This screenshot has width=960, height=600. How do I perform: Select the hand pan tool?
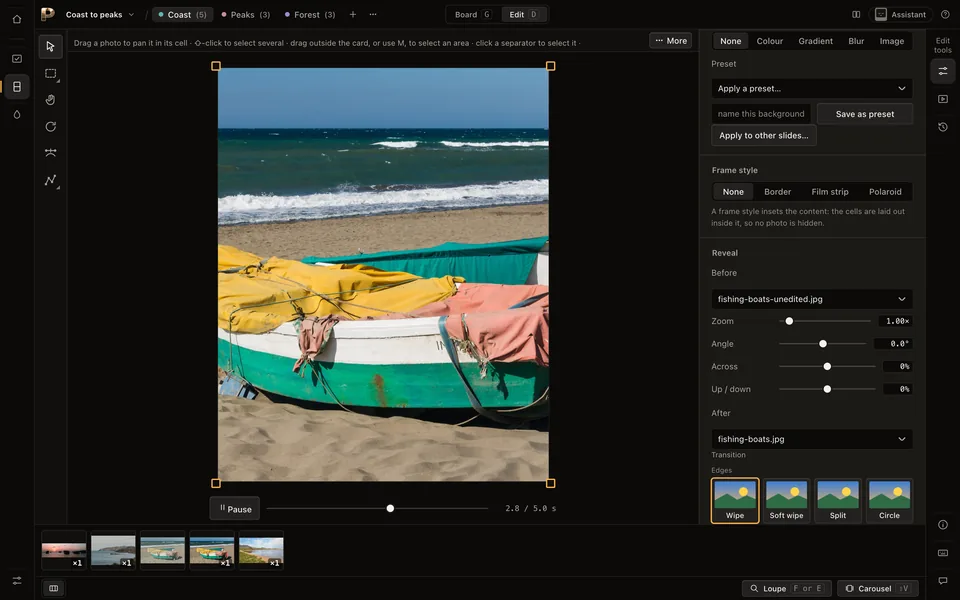(51, 100)
